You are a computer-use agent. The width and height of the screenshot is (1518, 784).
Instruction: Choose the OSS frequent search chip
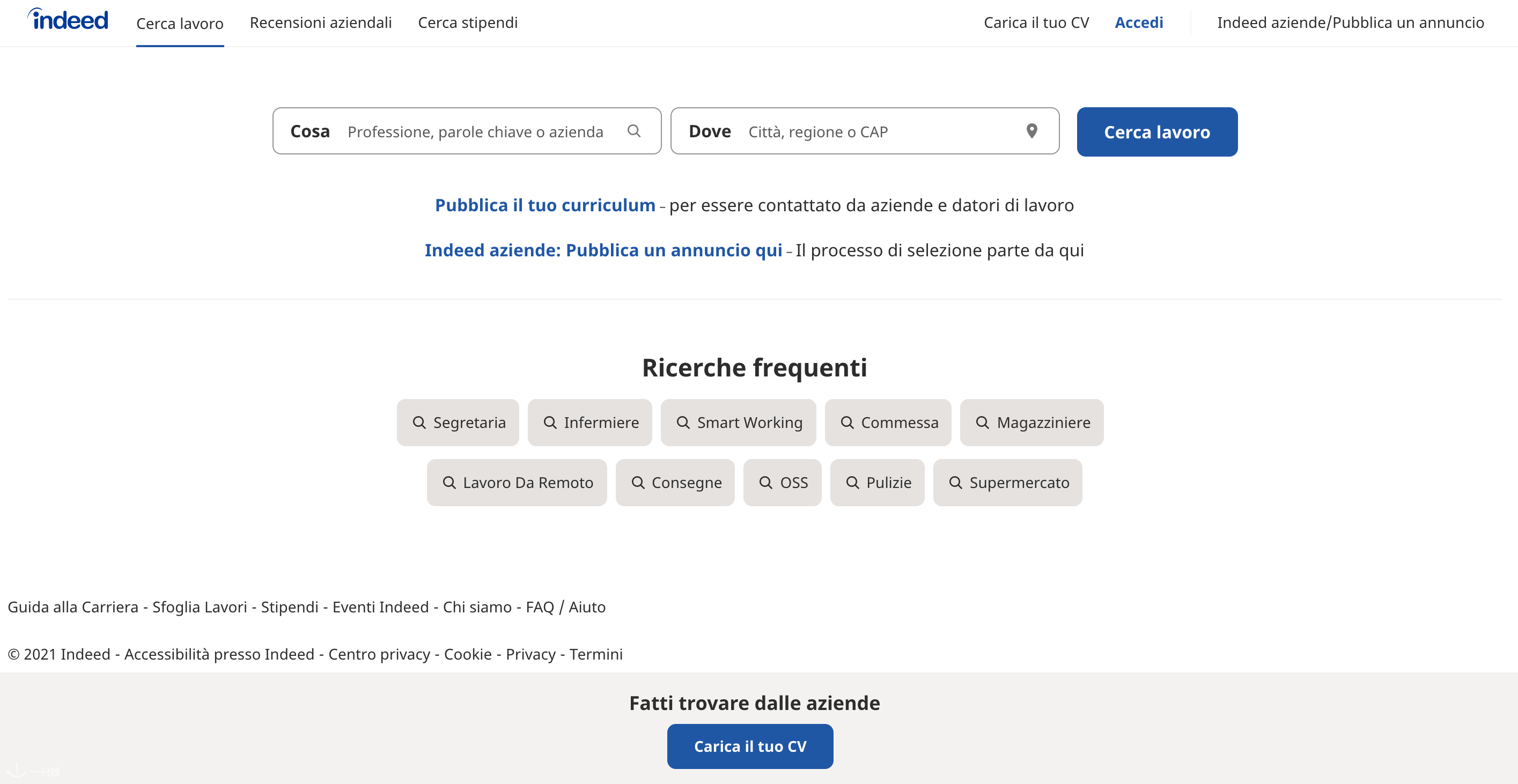783,483
